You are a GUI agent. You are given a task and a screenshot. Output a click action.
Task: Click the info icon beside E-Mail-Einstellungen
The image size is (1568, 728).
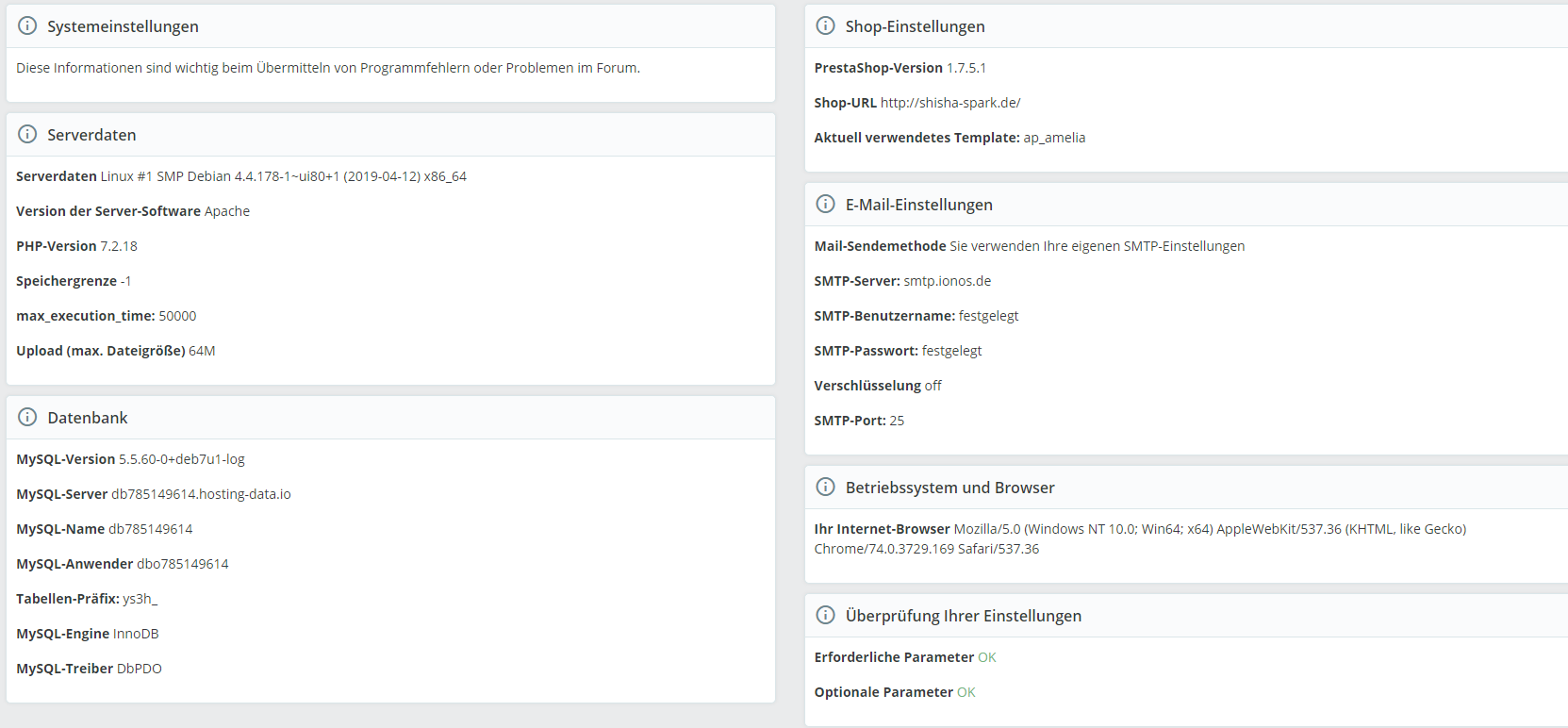pos(825,205)
